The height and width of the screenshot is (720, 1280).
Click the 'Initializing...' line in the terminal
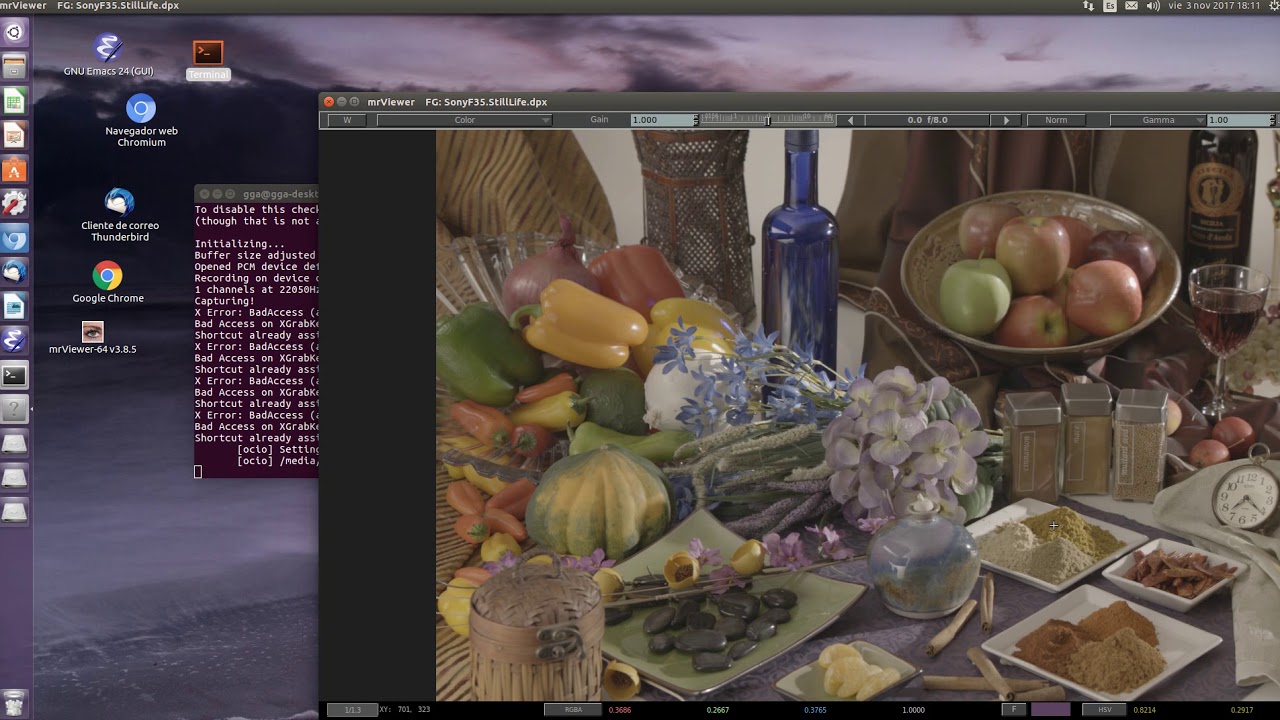[x=240, y=244]
